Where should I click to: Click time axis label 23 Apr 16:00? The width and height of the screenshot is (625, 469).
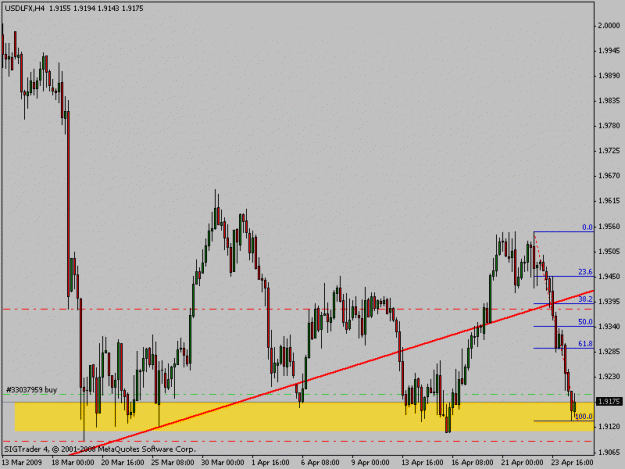click(572, 463)
